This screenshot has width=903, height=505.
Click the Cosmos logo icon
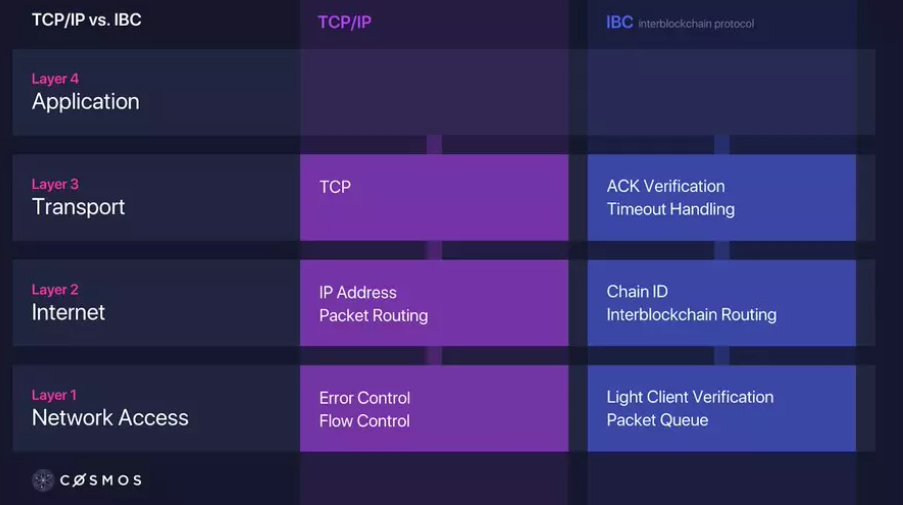click(43, 480)
